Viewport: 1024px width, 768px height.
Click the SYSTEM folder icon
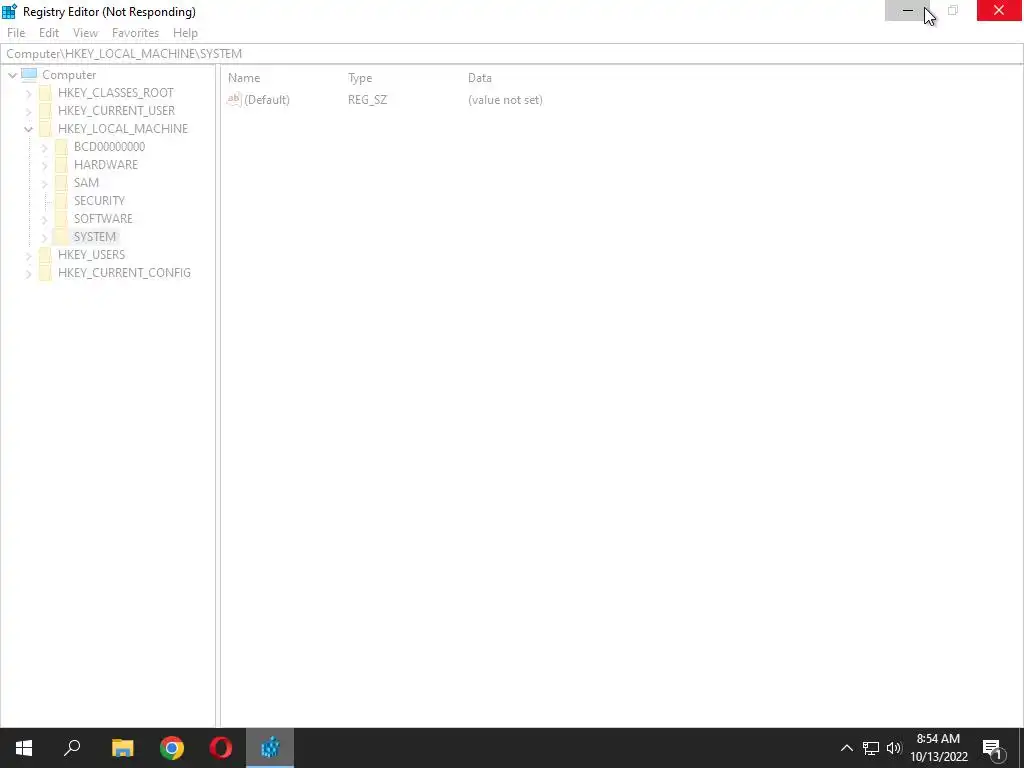[61, 236]
